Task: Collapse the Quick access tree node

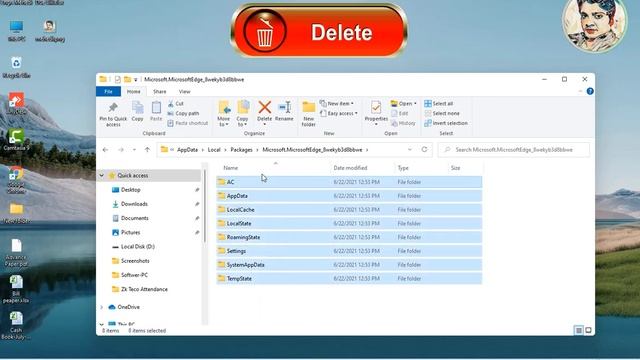Action: (102, 176)
